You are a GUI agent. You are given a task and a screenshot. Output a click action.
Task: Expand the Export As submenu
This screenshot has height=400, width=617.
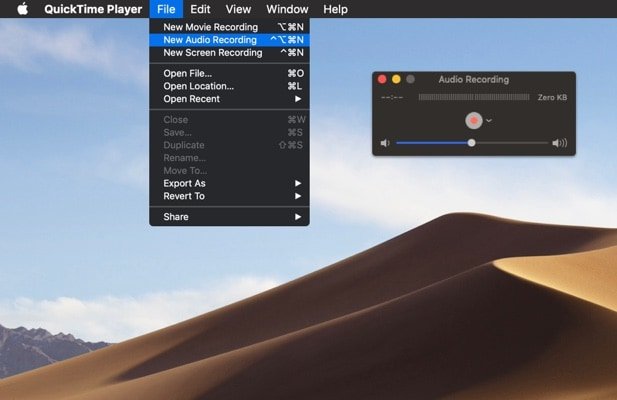click(229, 183)
